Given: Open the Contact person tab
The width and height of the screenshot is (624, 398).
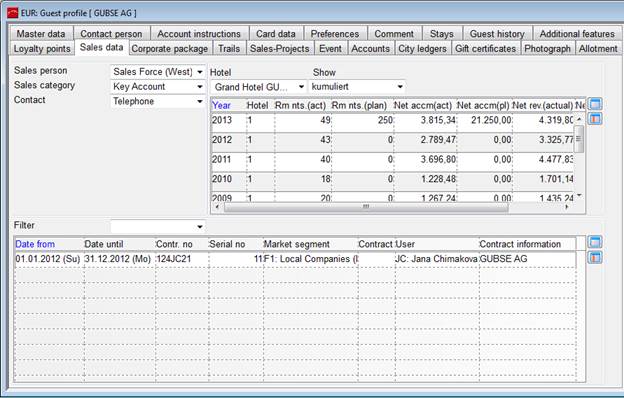Looking at the screenshot, I should (111, 34).
